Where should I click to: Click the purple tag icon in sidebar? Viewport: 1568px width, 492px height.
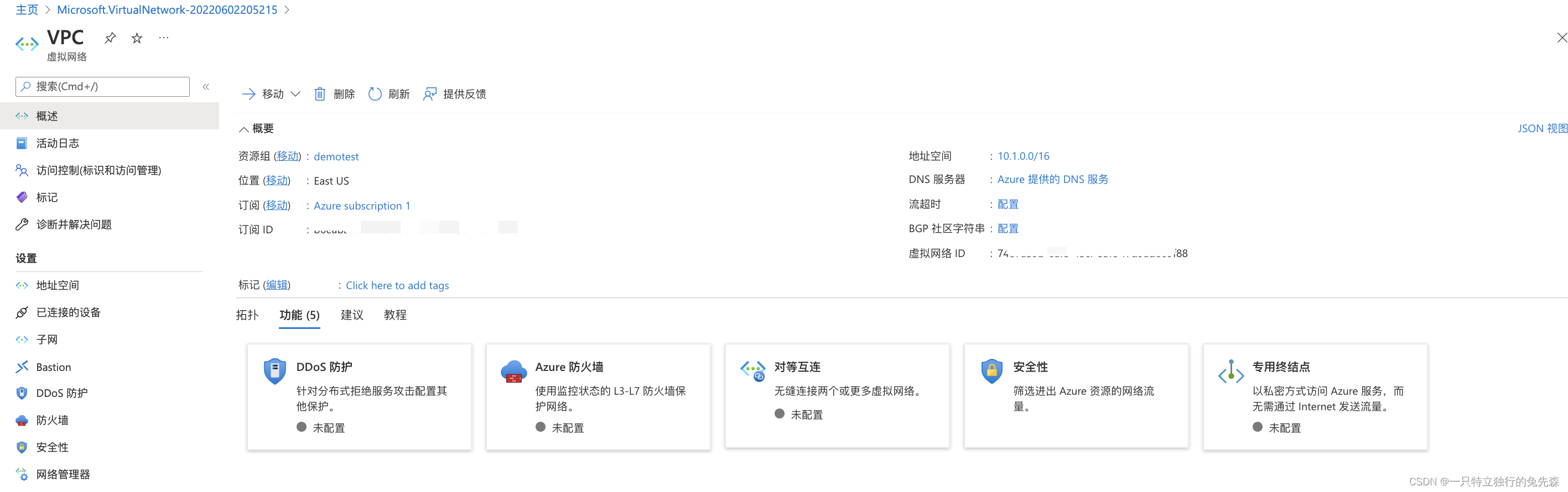pyautogui.click(x=22, y=197)
